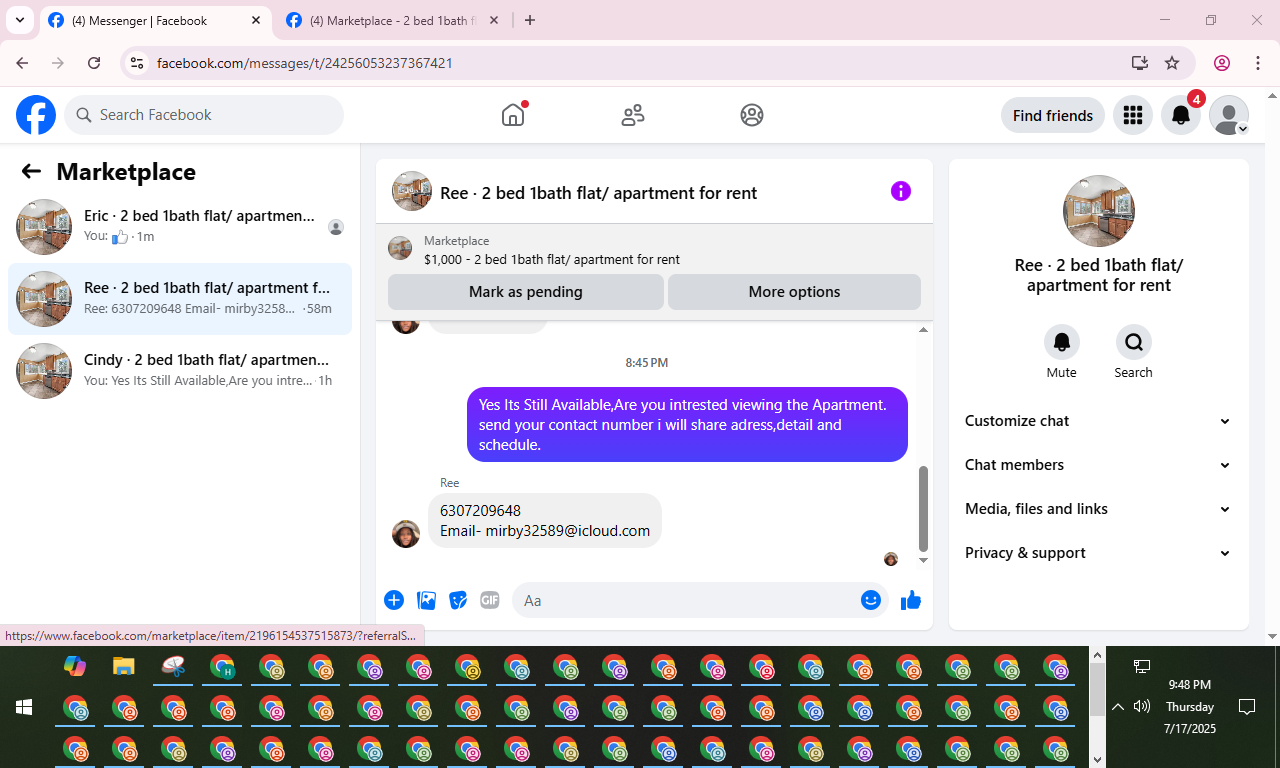Click the Mark as pending button
This screenshot has height=768, width=1280.
tap(526, 292)
